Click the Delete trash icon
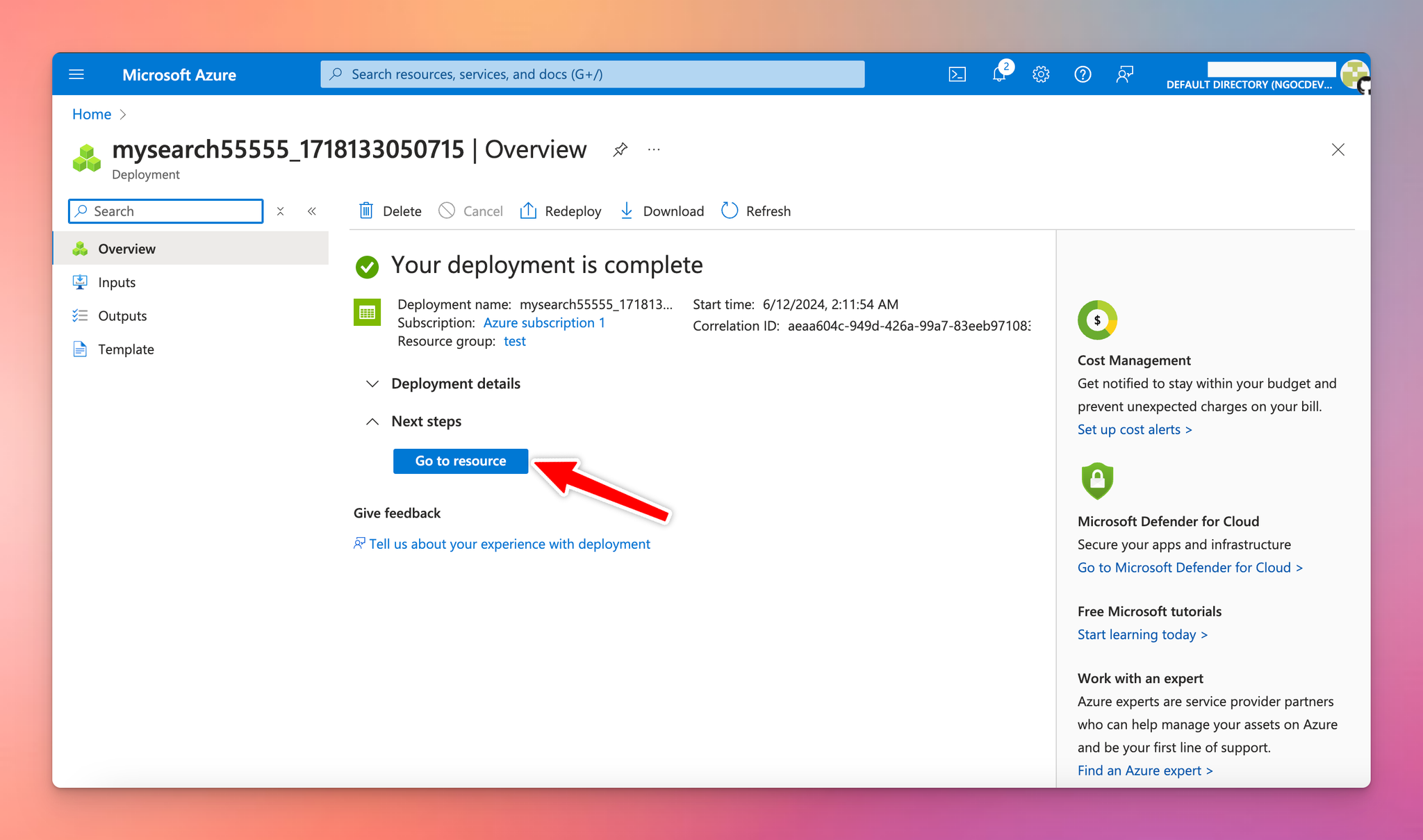The width and height of the screenshot is (1423, 840). click(x=366, y=211)
